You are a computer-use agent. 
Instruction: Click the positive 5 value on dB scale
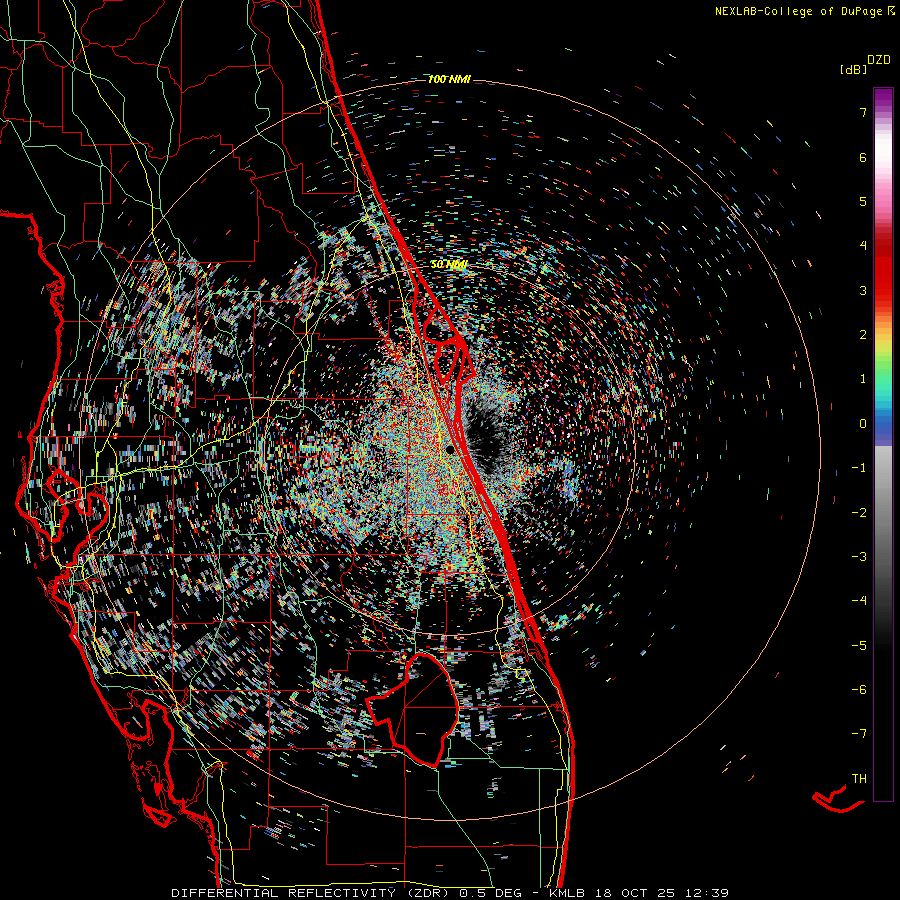point(863,201)
